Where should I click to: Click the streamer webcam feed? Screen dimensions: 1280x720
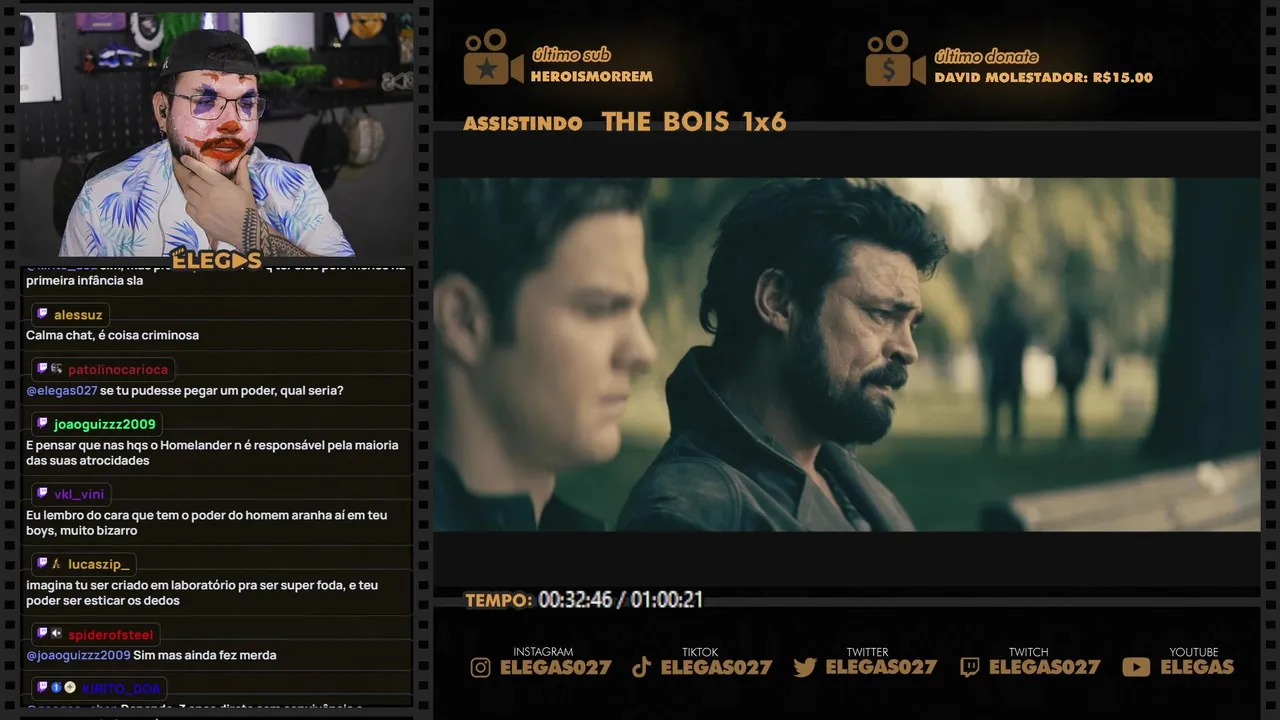tap(216, 134)
